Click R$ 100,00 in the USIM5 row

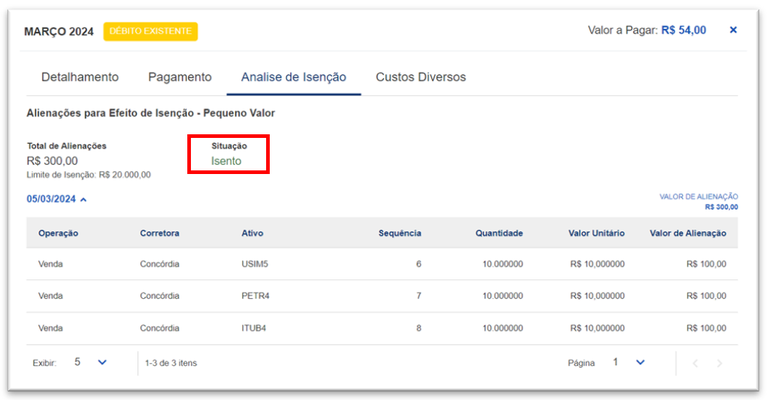(x=706, y=264)
